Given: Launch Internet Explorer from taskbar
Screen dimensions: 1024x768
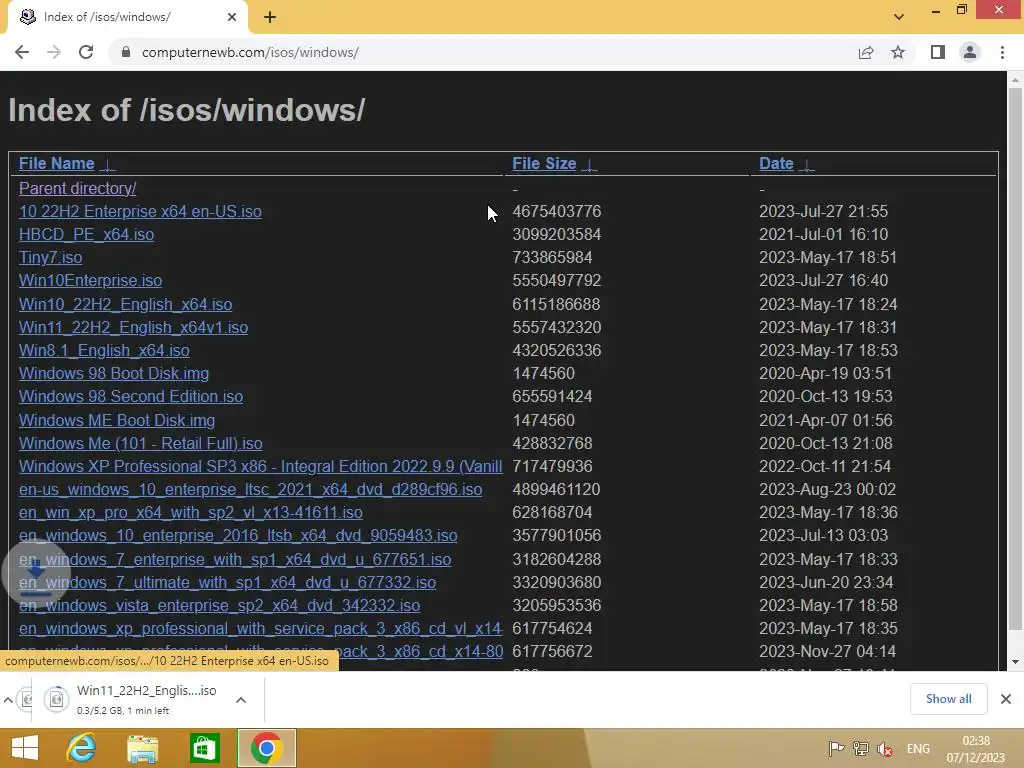Looking at the screenshot, I should coord(81,748).
